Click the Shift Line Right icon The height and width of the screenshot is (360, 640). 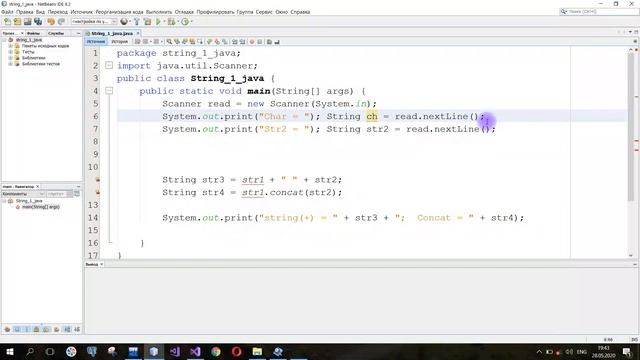click(x=242, y=42)
